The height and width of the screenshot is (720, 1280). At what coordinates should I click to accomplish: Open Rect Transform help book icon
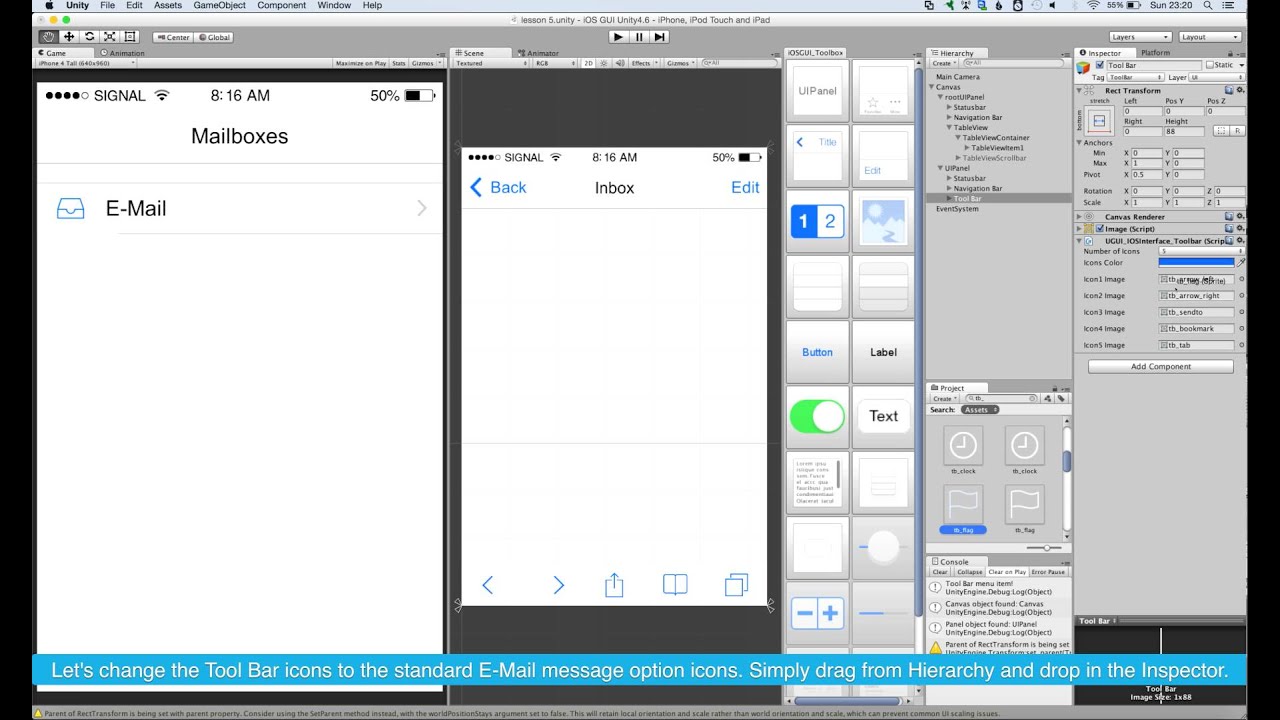(1229, 90)
